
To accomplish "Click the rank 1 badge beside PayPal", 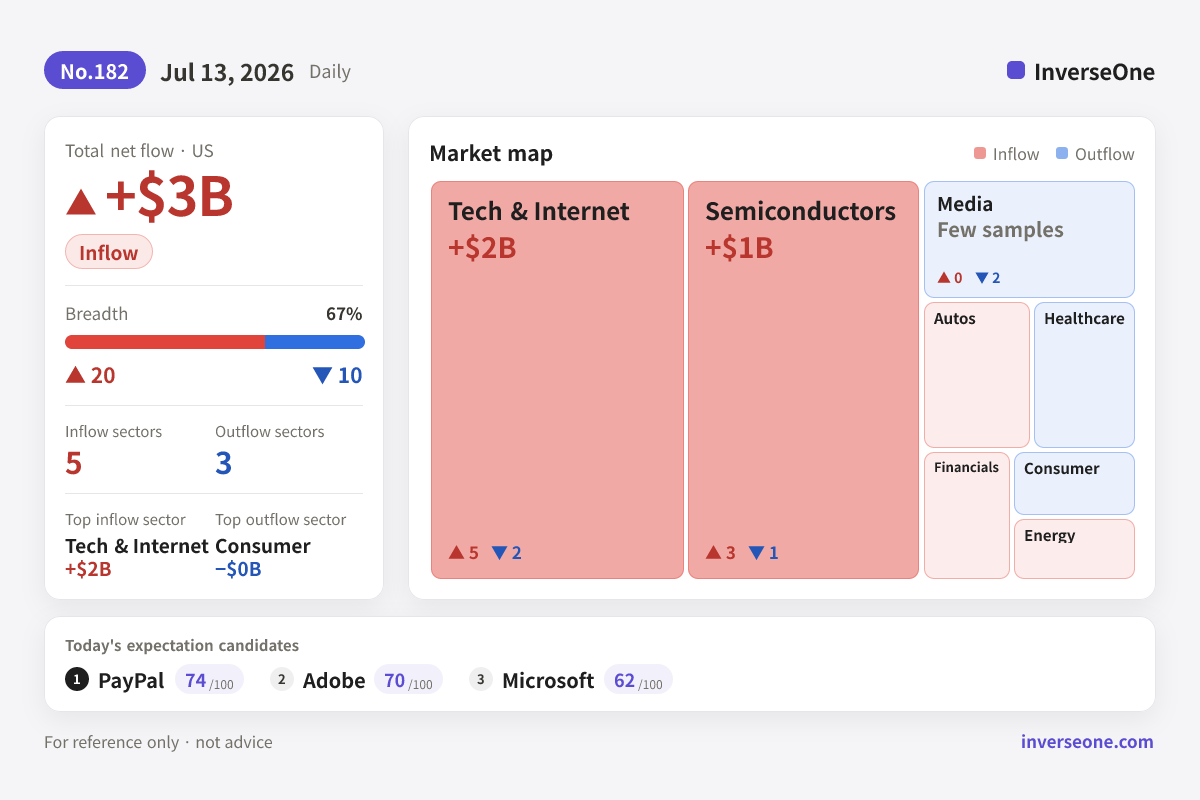I will pos(77,680).
